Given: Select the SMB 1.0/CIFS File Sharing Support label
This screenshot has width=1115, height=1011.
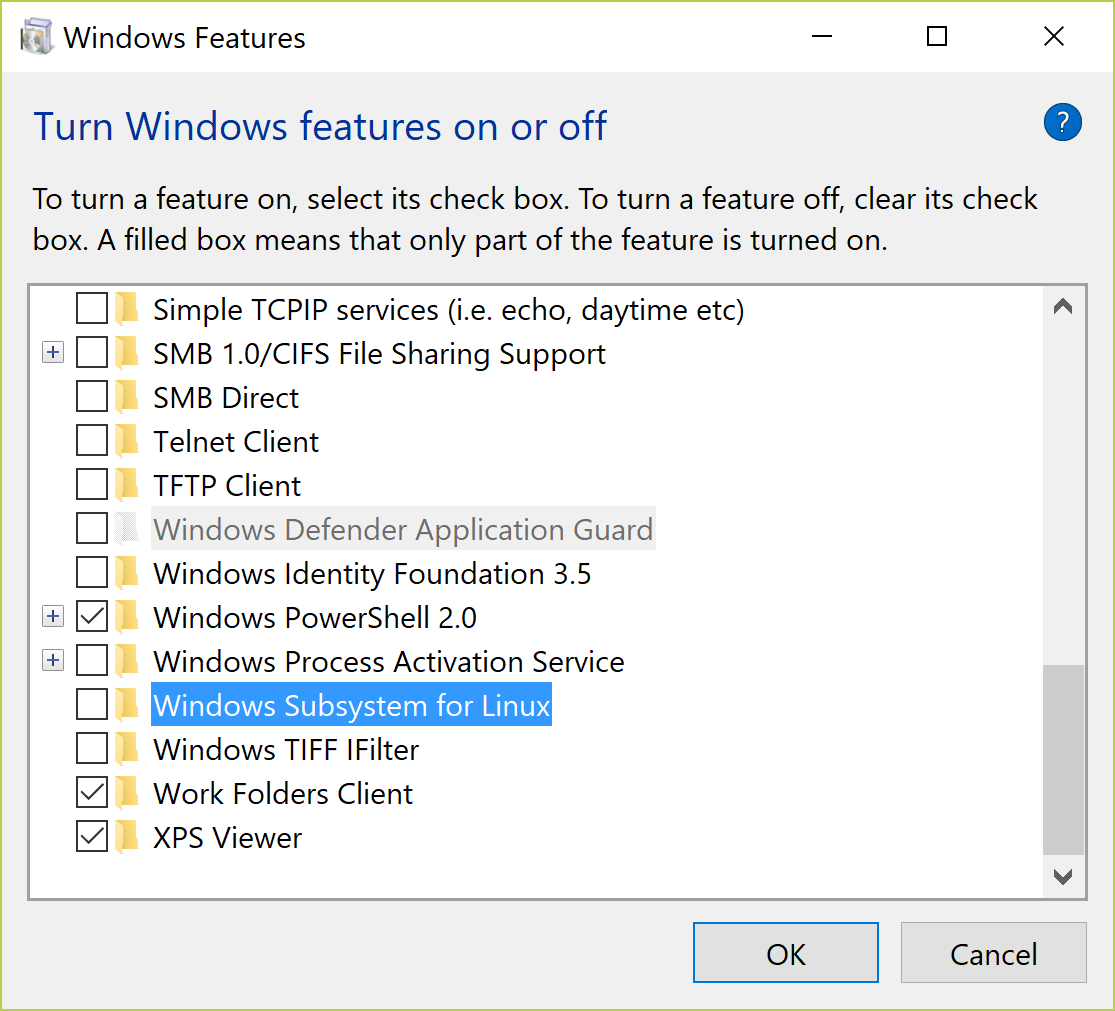Looking at the screenshot, I should (x=380, y=355).
